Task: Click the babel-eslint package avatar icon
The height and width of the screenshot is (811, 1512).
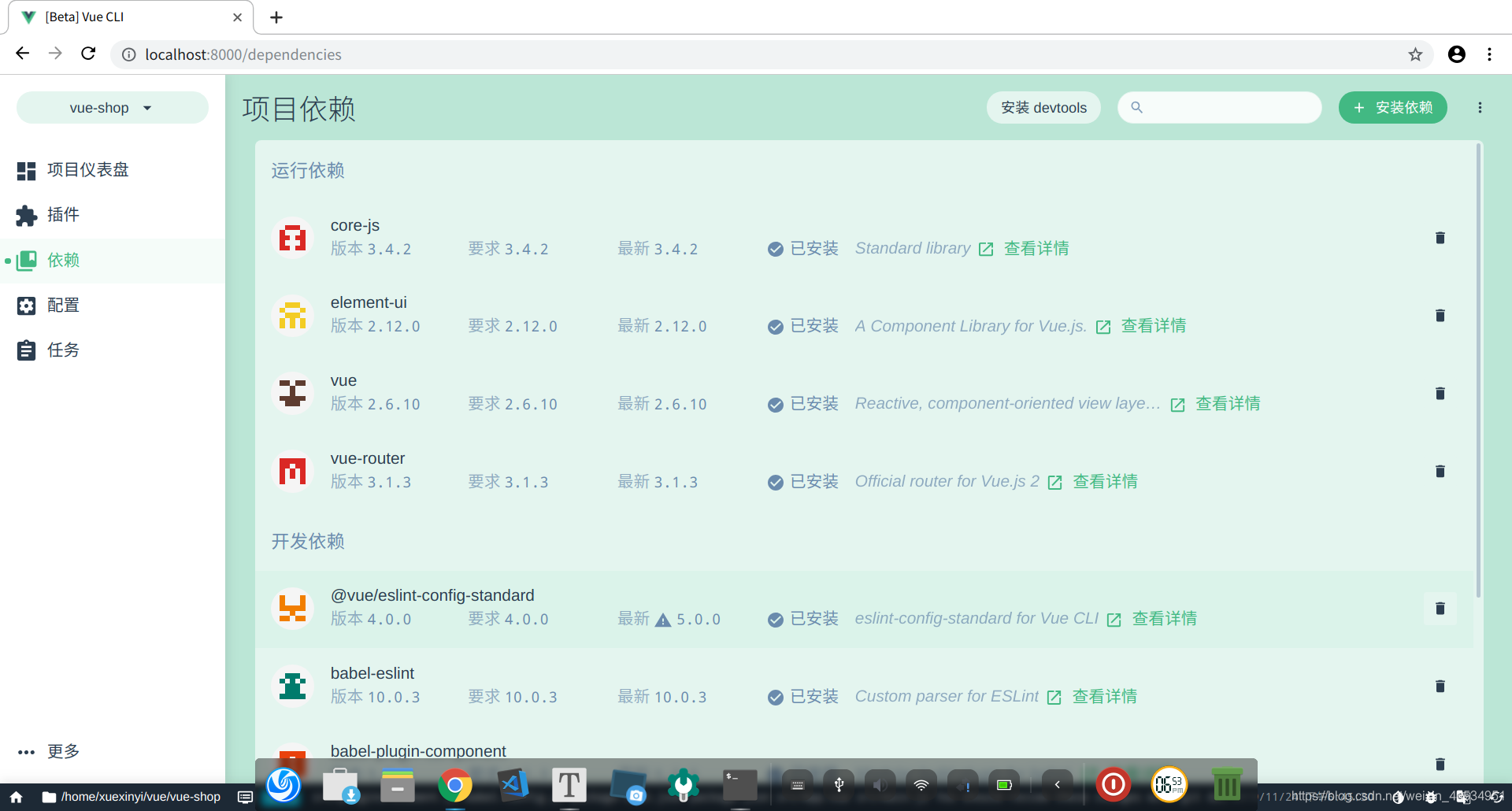Action: tap(292, 687)
